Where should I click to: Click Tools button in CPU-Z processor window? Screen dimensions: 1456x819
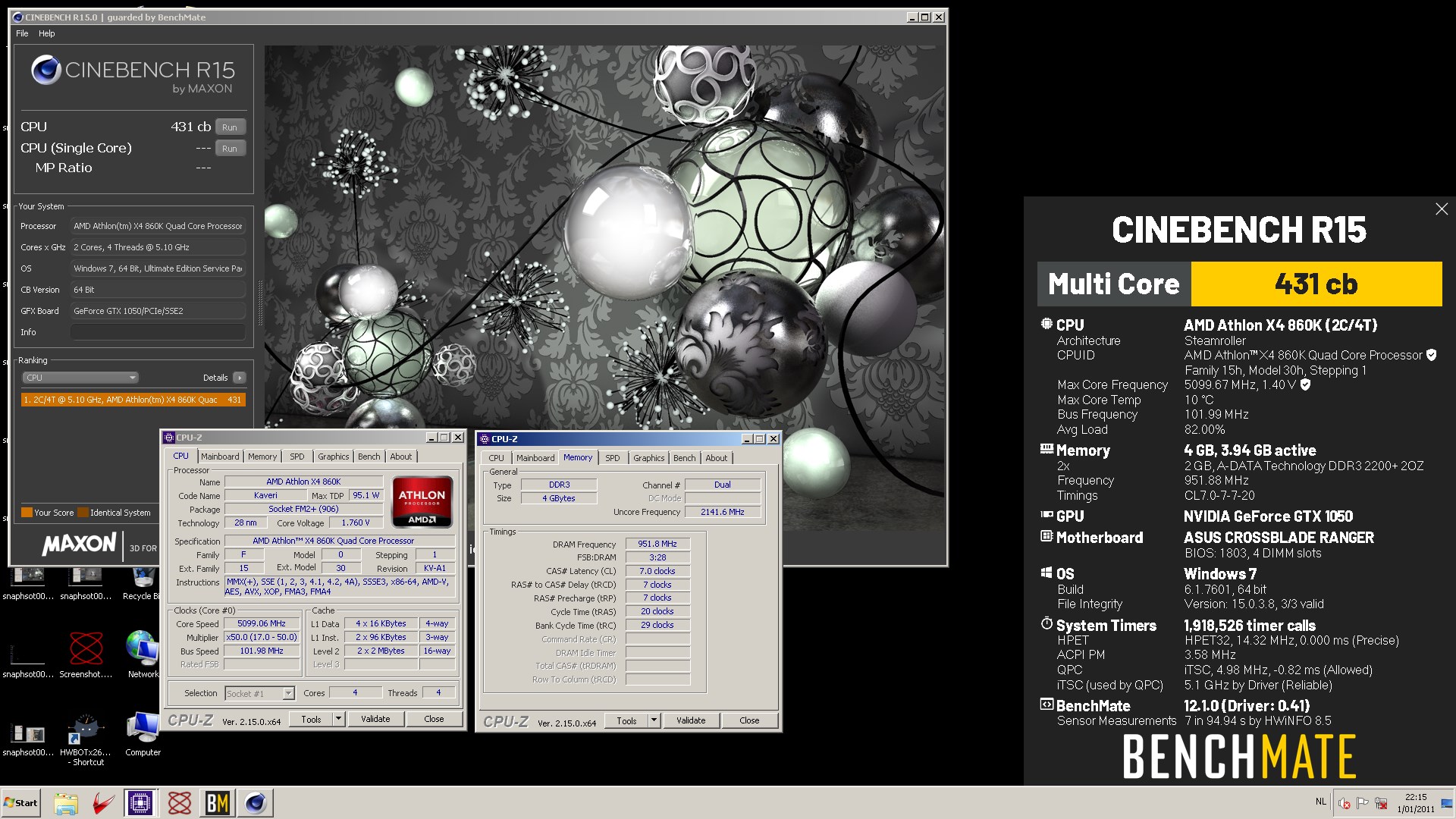tap(312, 719)
